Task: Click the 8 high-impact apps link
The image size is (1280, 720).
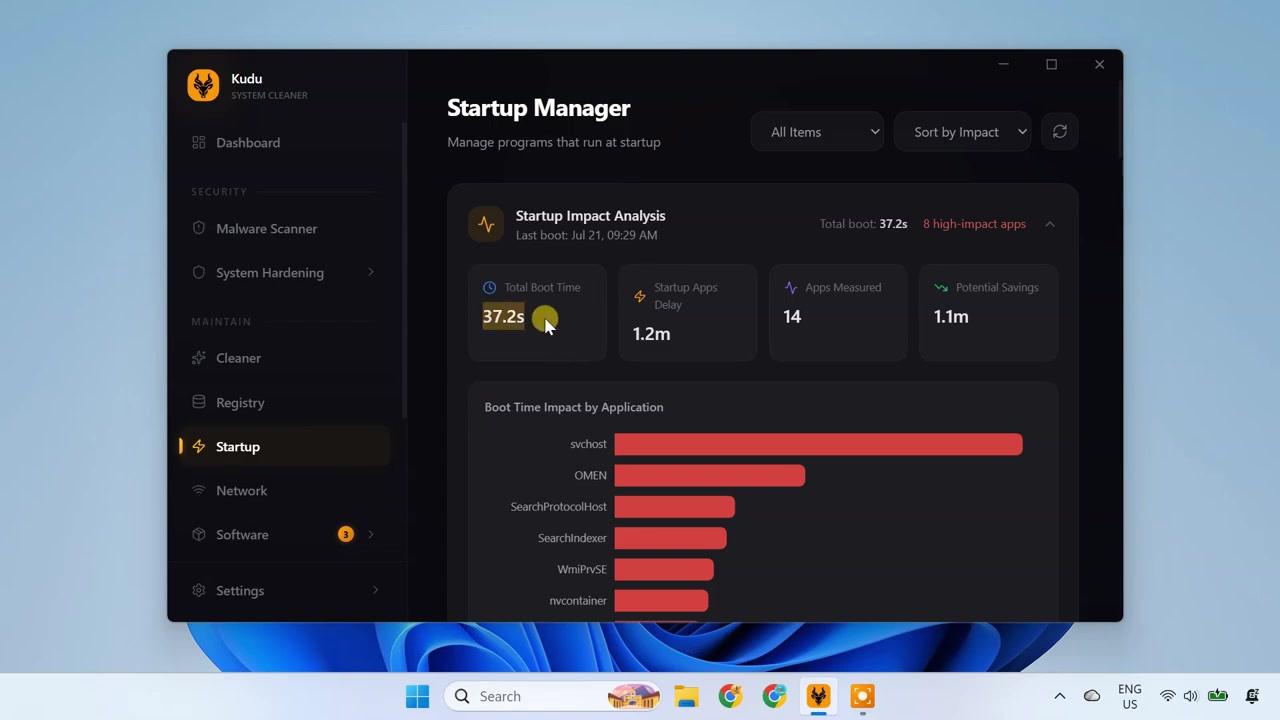Action: point(974,224)
